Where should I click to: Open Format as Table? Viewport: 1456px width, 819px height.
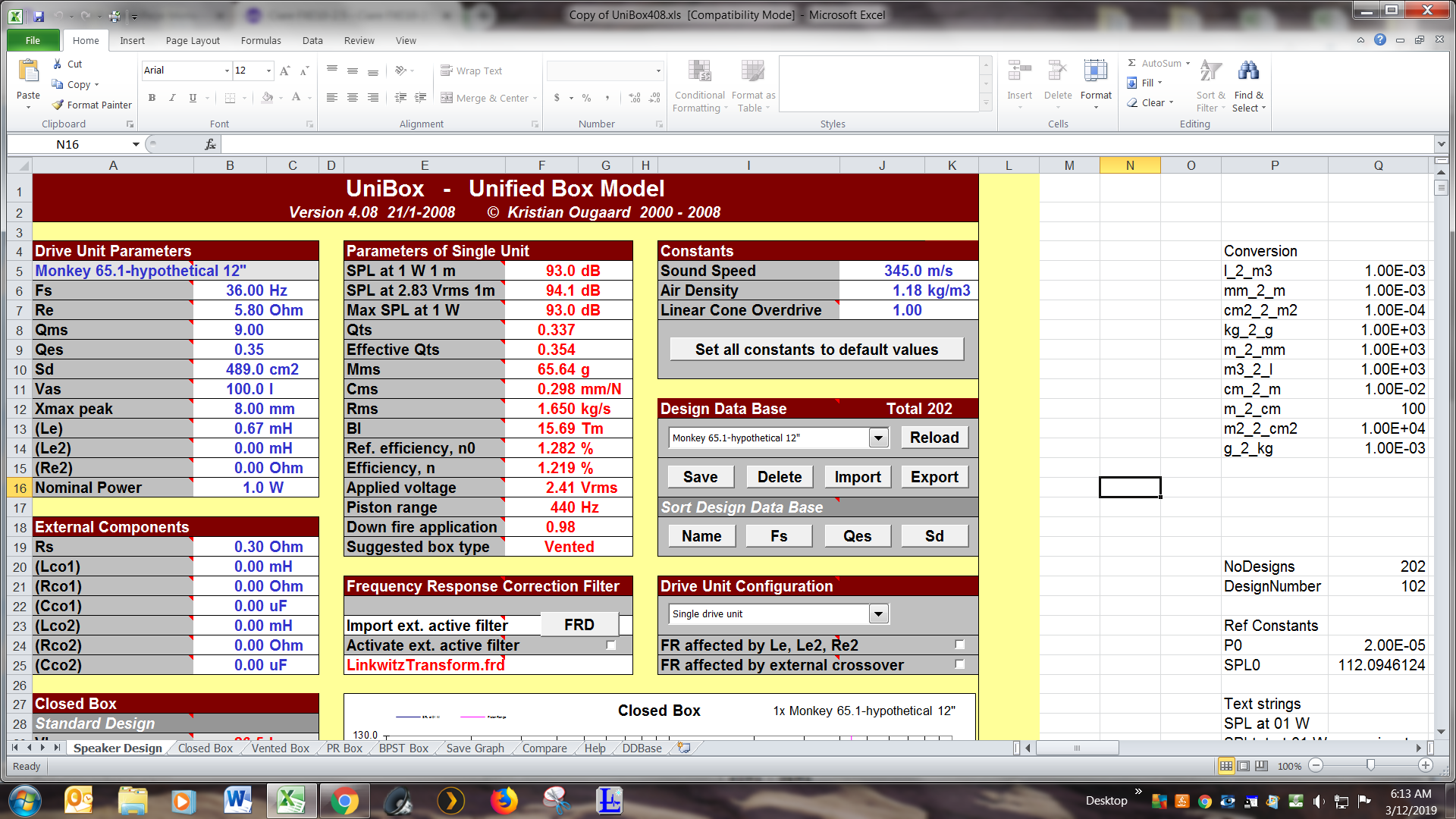pyautogui.click(x=753, y=86)
